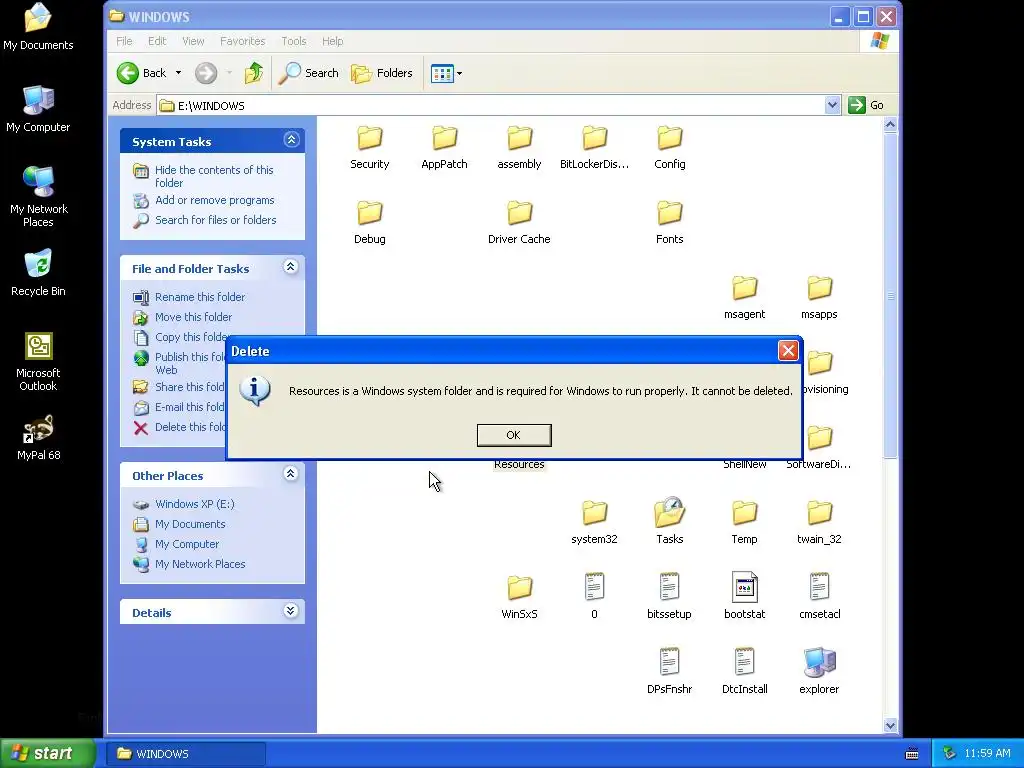Open the Start menu
Viewport: 1024px width, 768px height.
coord(48,754)
